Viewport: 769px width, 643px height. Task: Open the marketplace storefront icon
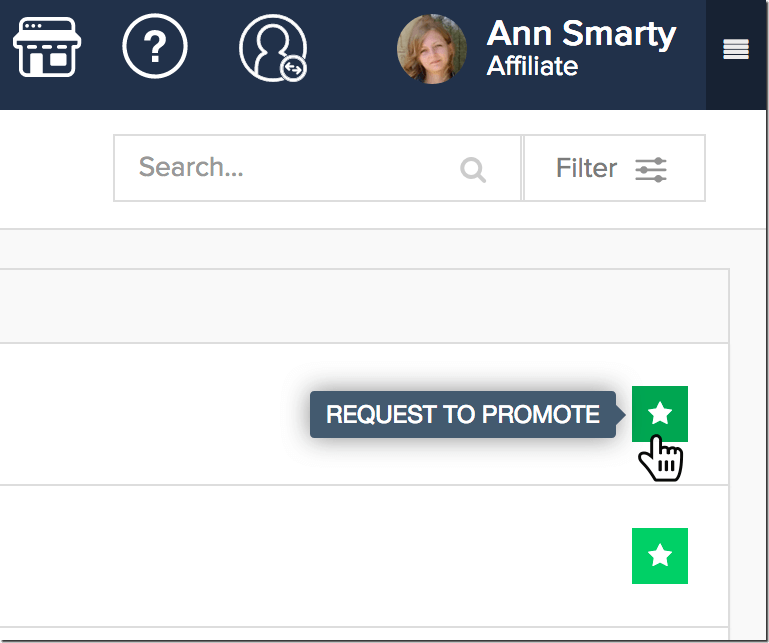(x=47, y=47)
